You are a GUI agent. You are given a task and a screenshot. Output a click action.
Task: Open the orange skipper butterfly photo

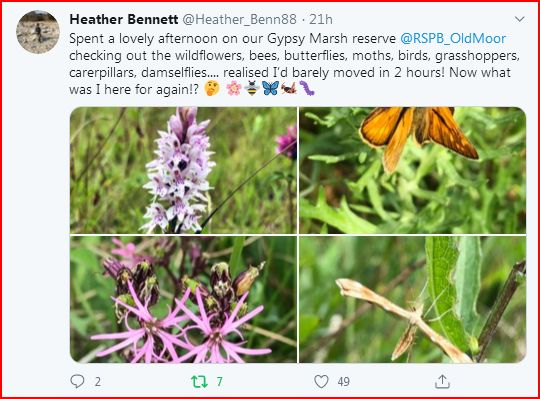[412, 170]
